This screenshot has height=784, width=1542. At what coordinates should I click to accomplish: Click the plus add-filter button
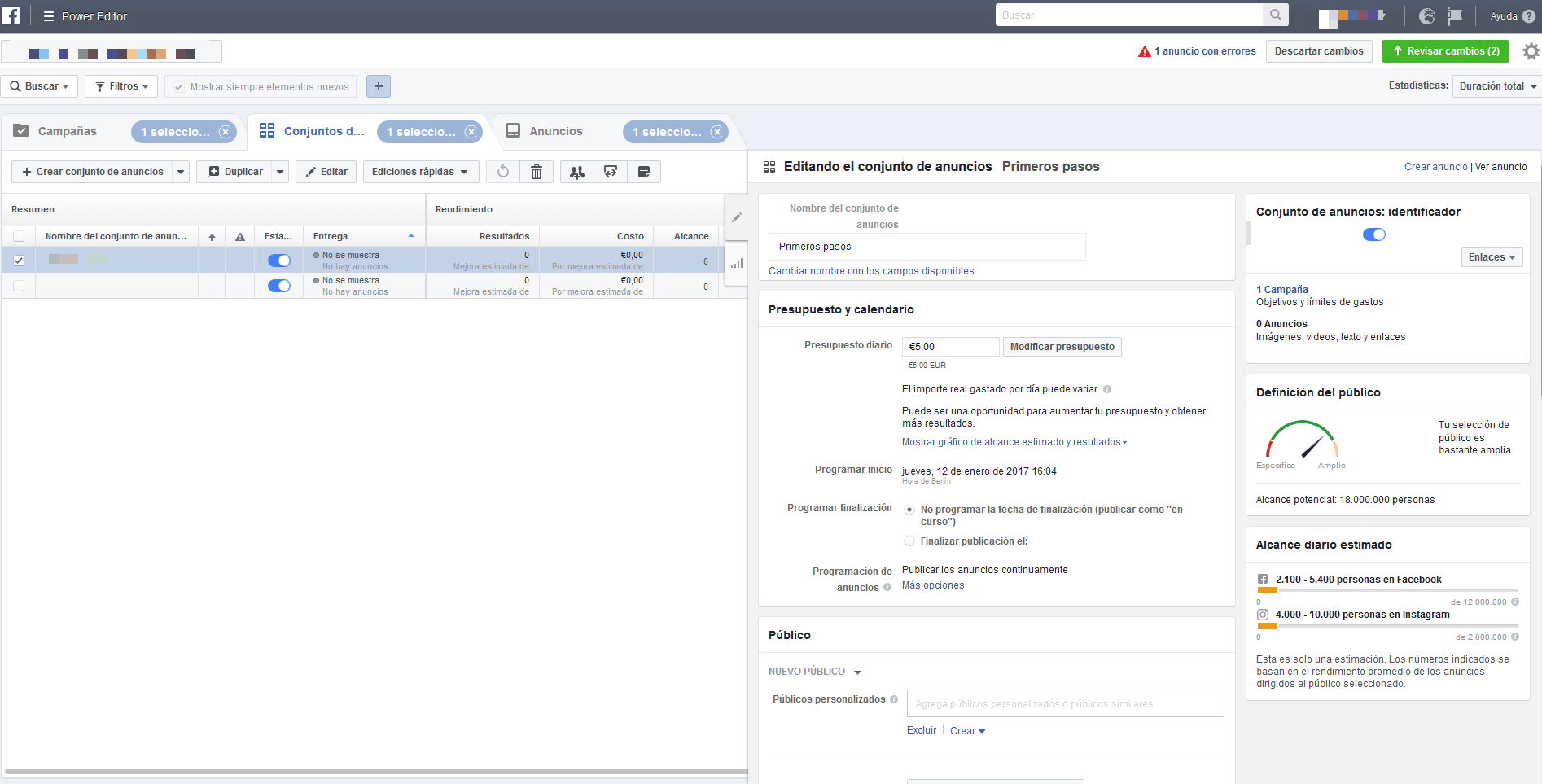click(379, 86)
